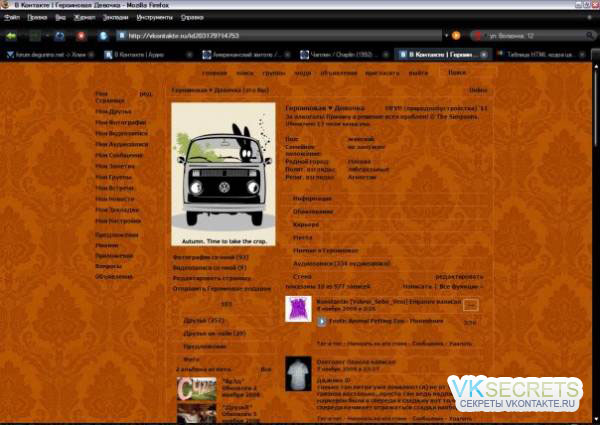
Task: Click the purple avatar of the first wall post
Action: [298, 309]
